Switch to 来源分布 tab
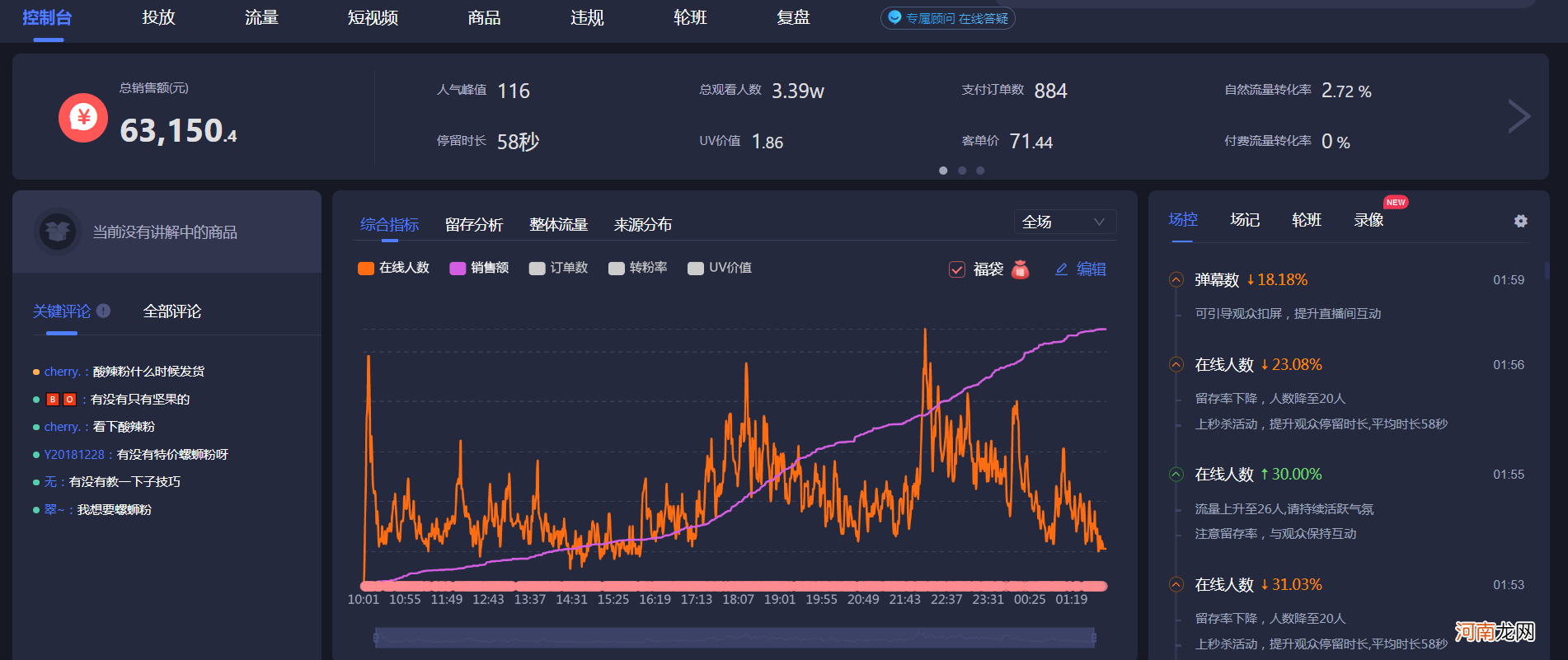1568x660 pixels. point(643,224)
